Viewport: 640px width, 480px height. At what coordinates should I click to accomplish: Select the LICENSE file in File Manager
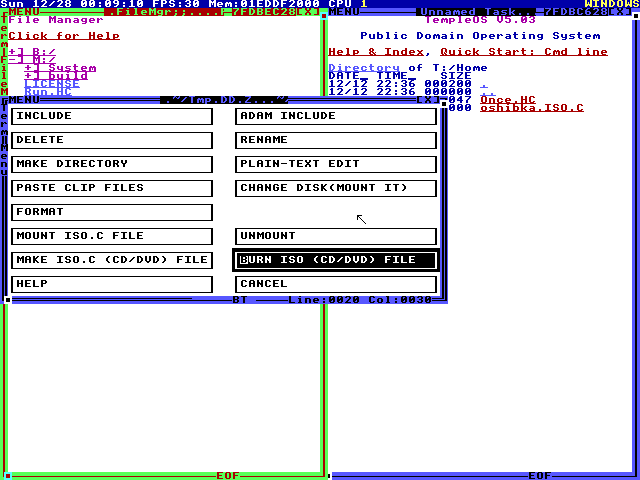pos(52,84)
